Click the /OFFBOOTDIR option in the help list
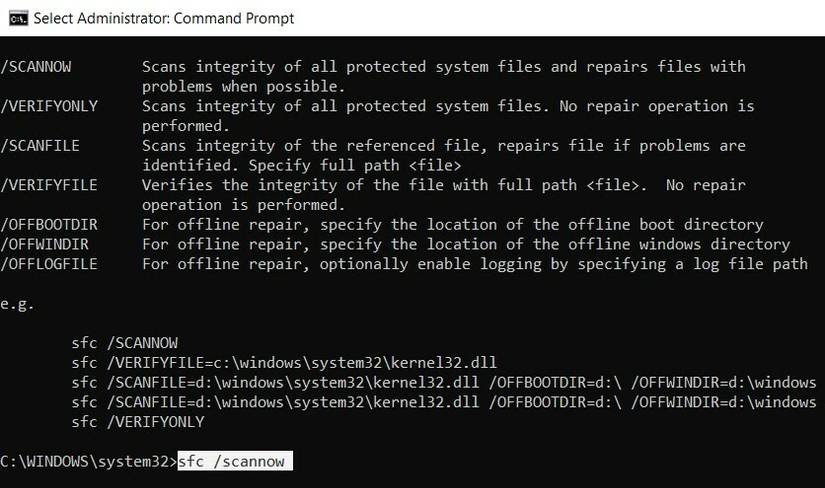 (48, 224)
